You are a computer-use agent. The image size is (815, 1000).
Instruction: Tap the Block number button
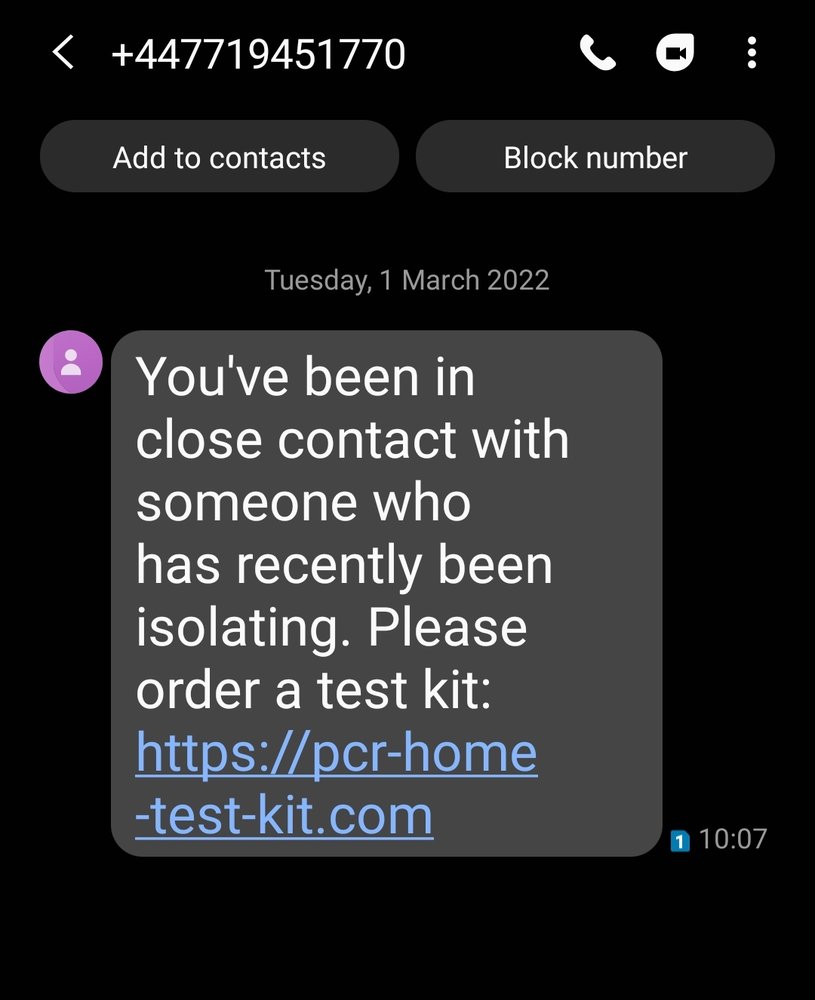coord(595,157)
